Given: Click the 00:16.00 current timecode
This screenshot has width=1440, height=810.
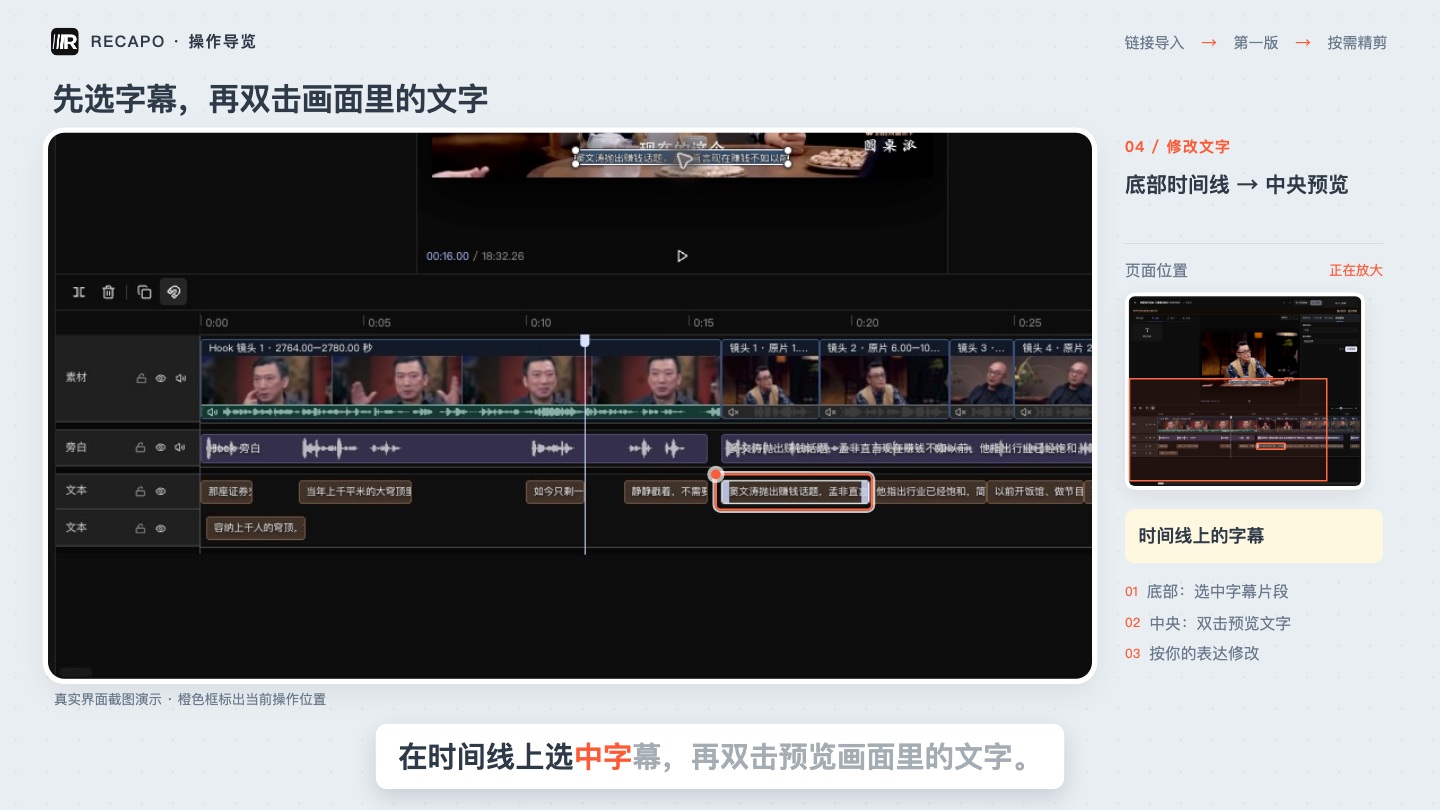Looking at the screenshot, I should tap(447, 256).
